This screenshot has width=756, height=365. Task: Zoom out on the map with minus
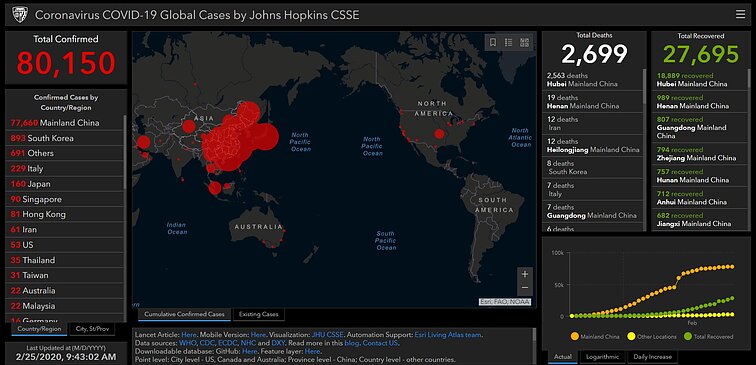[525, 288]
